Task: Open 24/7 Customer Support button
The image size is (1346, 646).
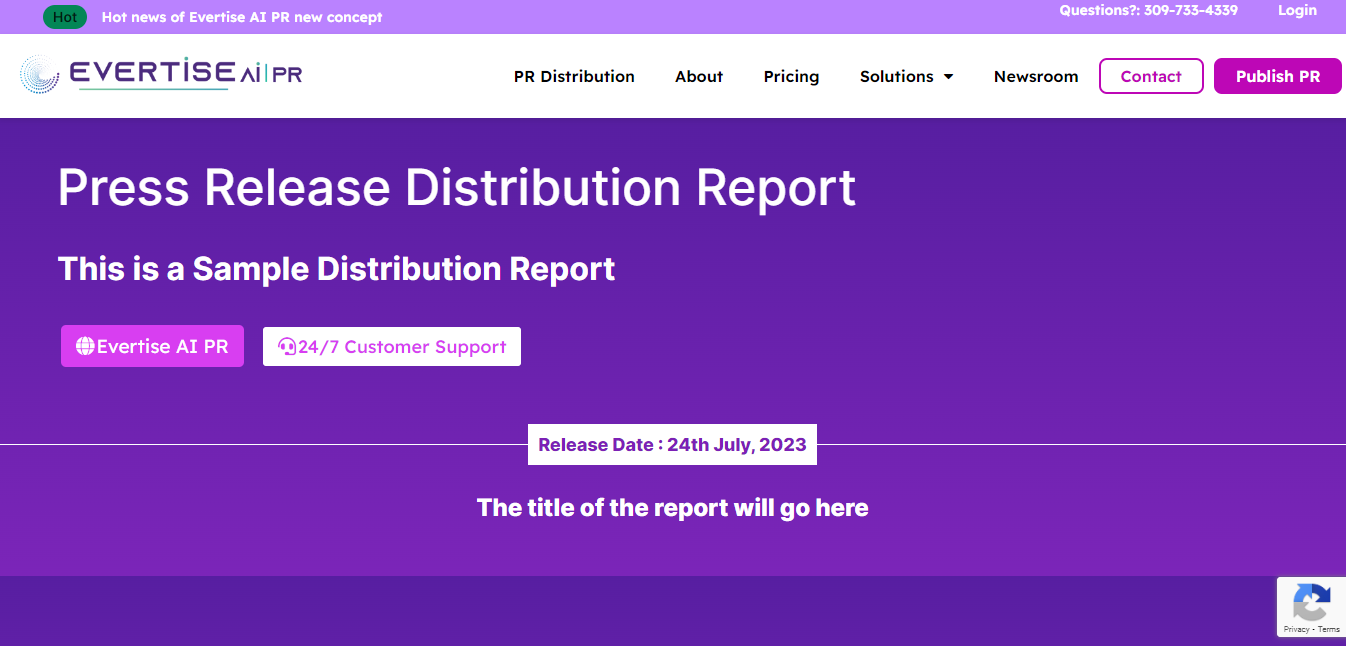Action: (x=392, y=347)
